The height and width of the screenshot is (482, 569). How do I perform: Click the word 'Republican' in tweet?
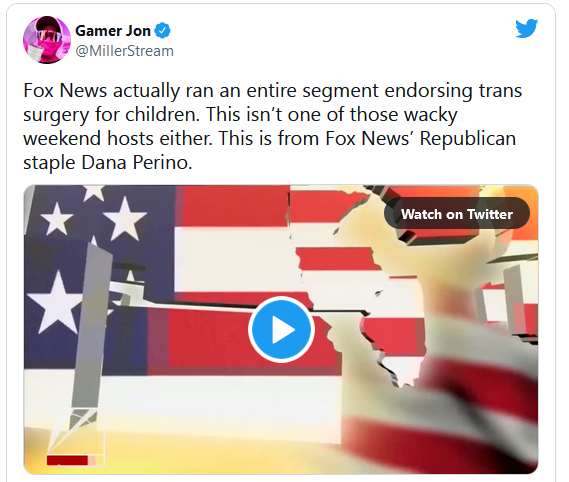(x=467, y=139)
